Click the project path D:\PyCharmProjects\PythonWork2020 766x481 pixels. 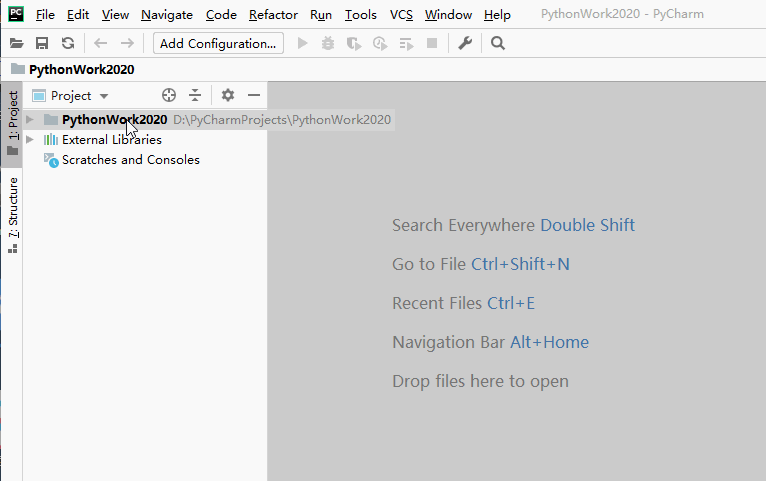click(282, 120)
